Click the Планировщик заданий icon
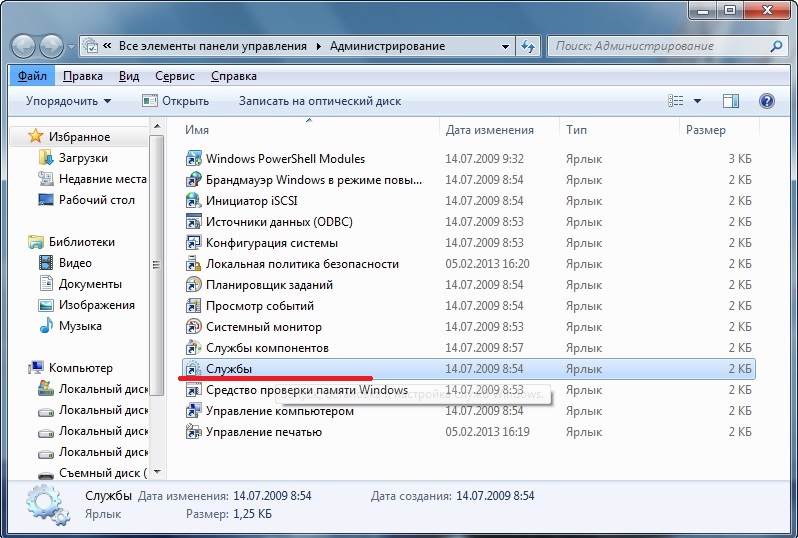The width and height of the screenshot is (798, 538). point(195,285)
